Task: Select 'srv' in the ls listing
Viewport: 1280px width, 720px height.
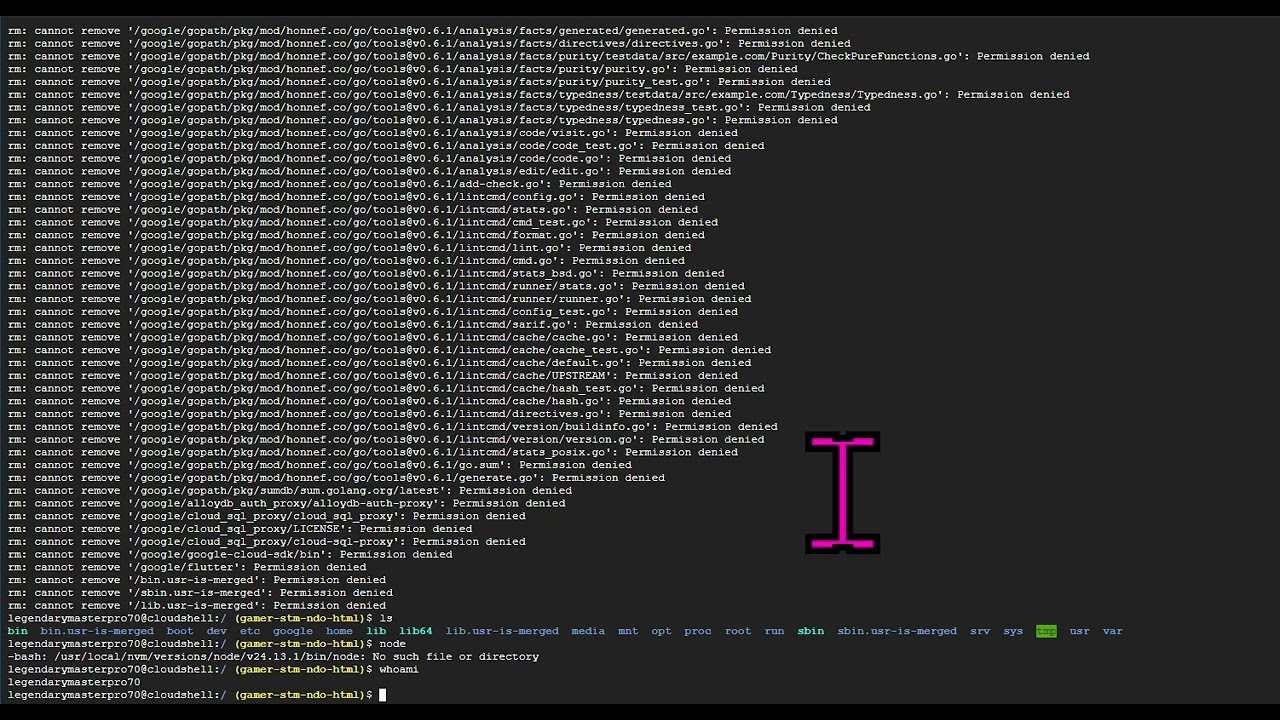Action: (x=980, y=631)
